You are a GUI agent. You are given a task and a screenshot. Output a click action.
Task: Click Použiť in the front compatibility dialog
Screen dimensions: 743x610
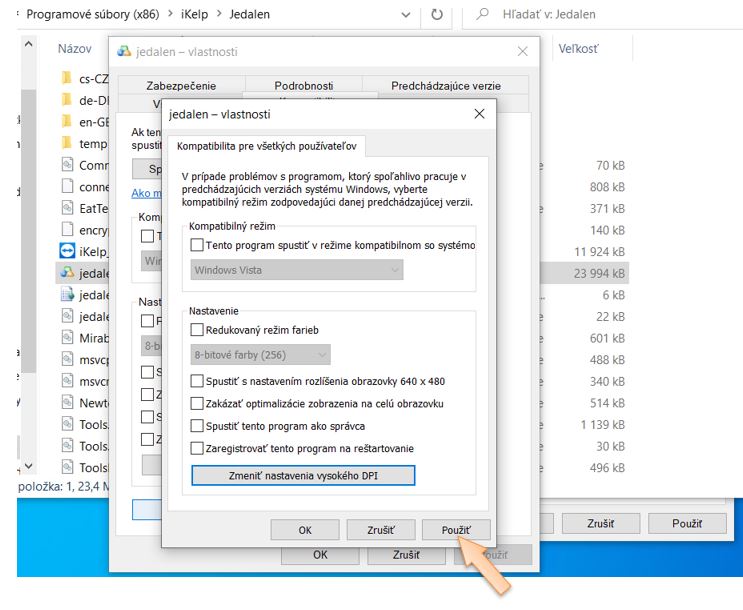[456, 529]
